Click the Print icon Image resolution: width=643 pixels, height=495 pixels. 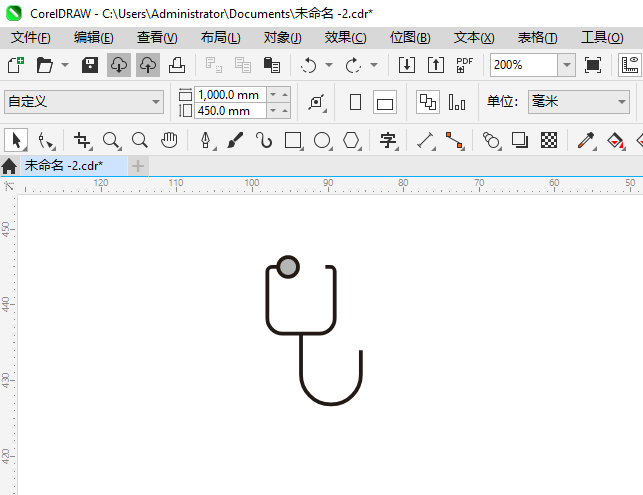177,65
